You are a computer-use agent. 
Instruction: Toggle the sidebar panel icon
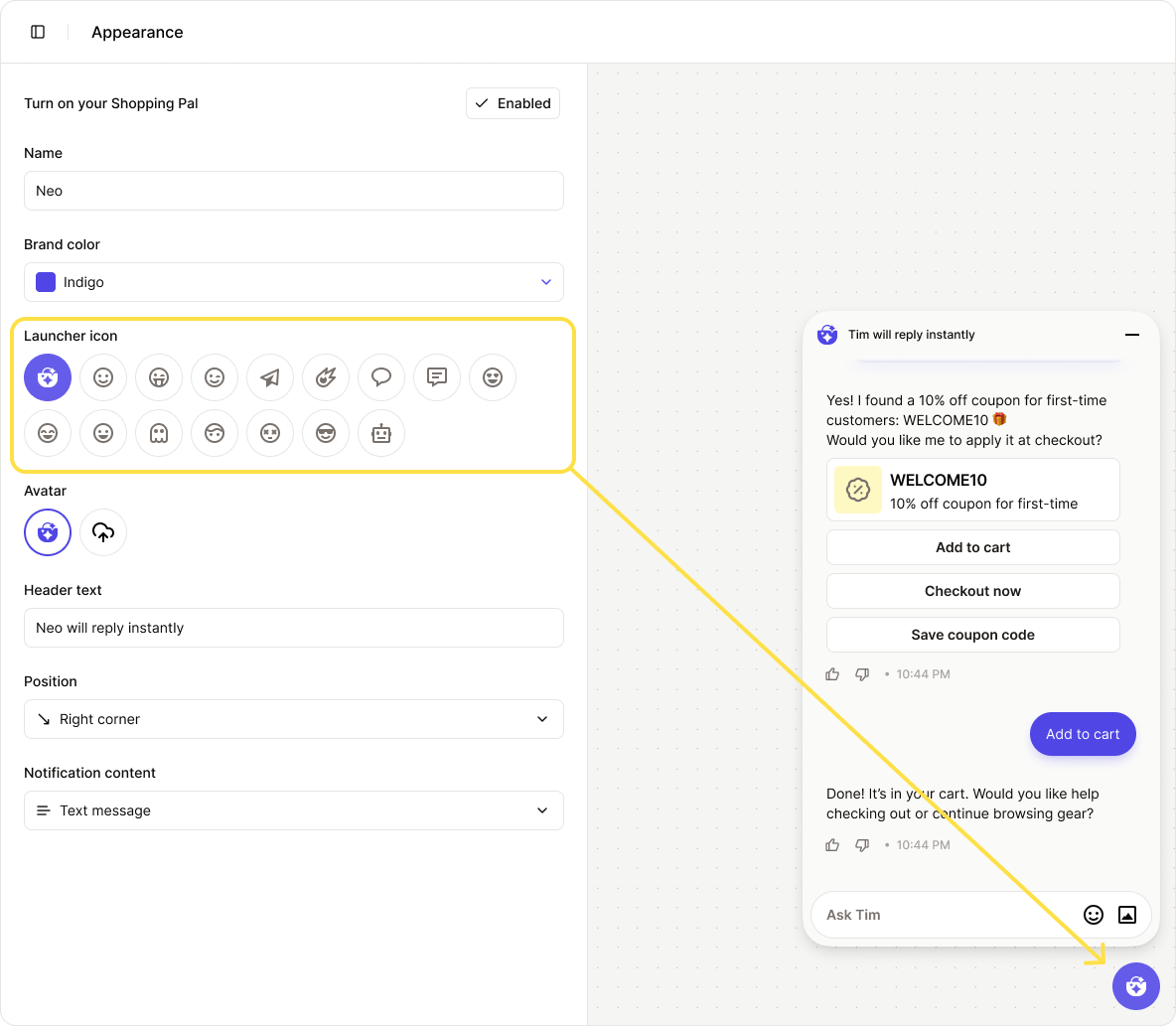coord(38,32)
